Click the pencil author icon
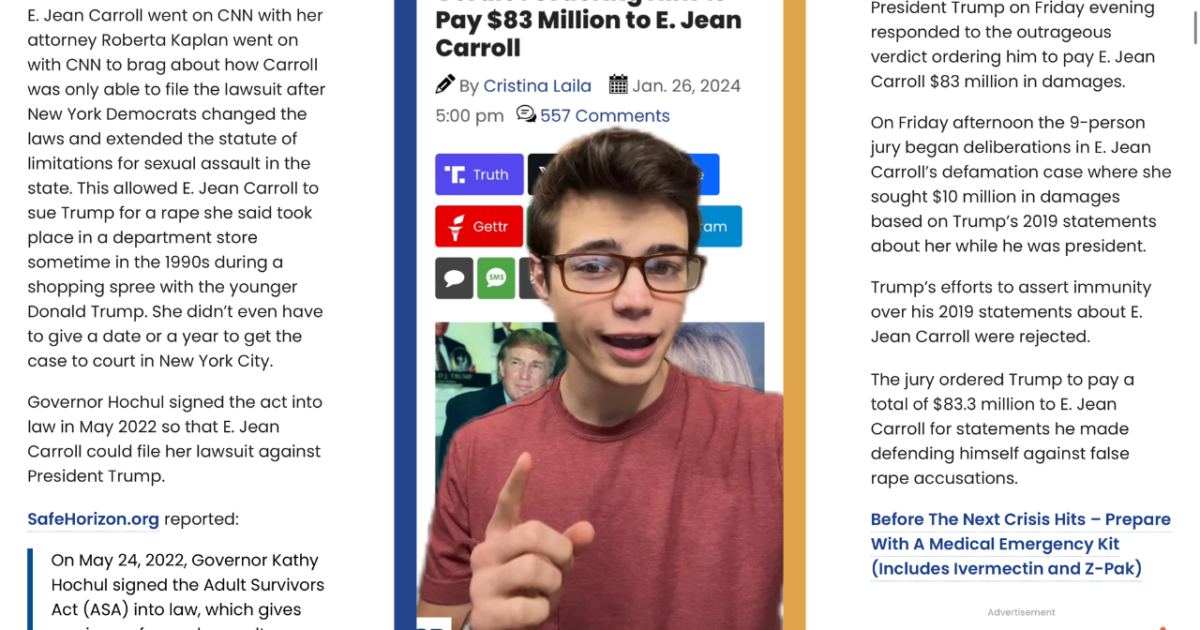The height and width of the screenshot is (630, 1200). click(445, 84)
